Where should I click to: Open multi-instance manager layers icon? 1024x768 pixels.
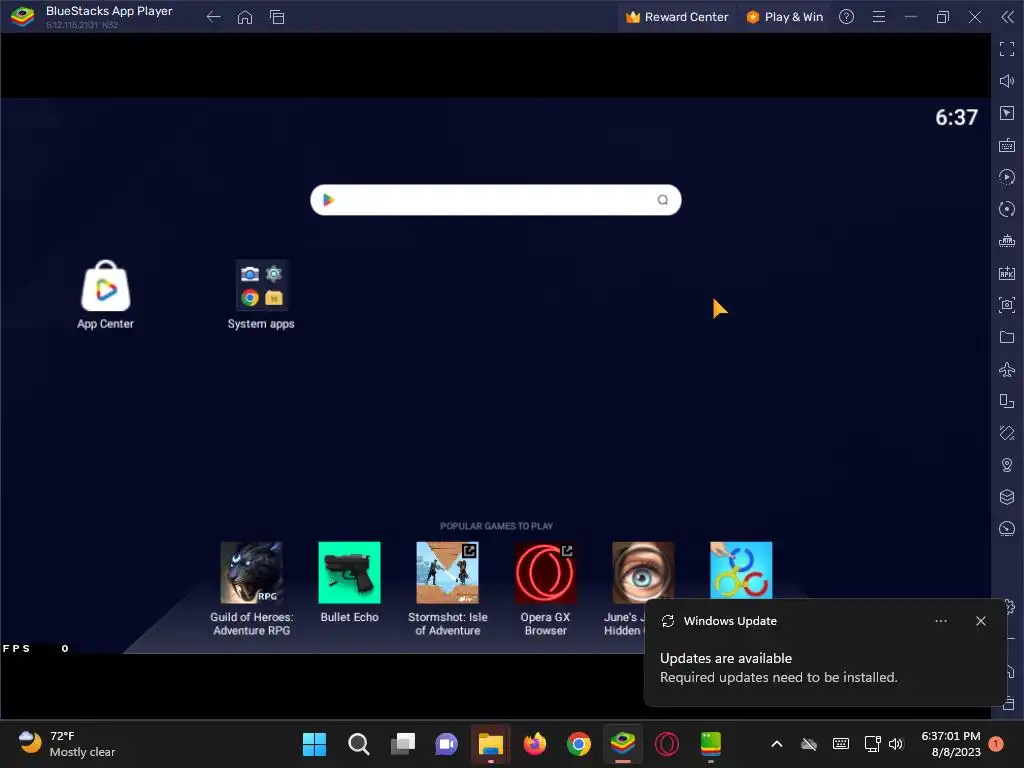(x=1007, y=497)
